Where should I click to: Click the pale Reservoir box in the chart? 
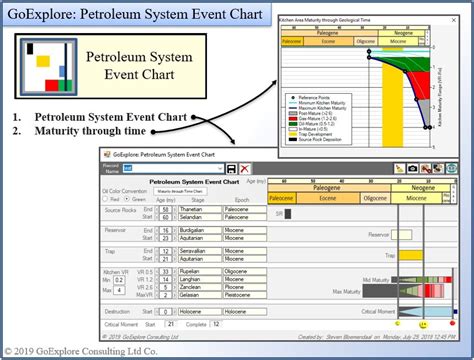401,235
